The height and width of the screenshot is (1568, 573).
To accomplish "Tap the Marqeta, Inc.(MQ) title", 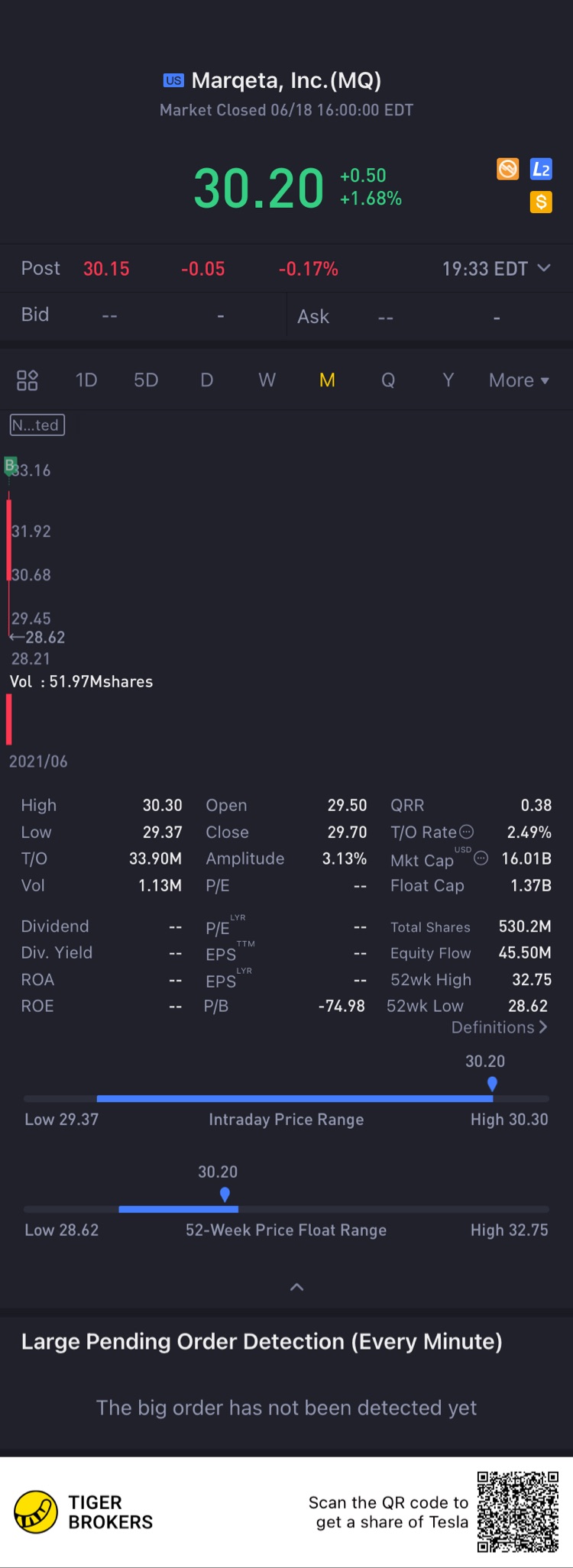I will coord(286,80).
